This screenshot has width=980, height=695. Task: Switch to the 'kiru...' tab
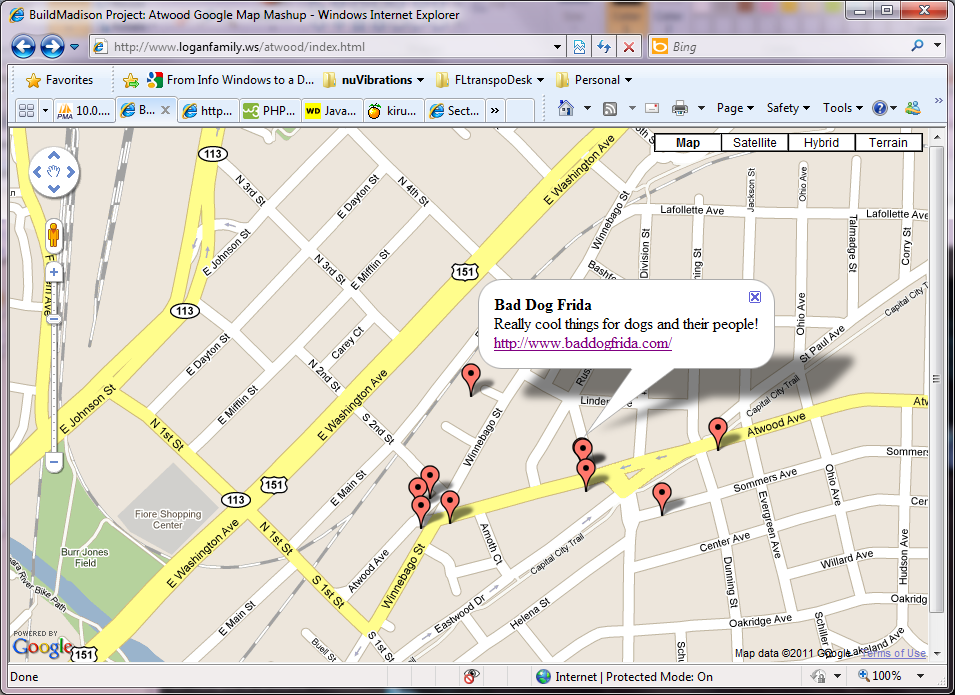tap(393, 111)
